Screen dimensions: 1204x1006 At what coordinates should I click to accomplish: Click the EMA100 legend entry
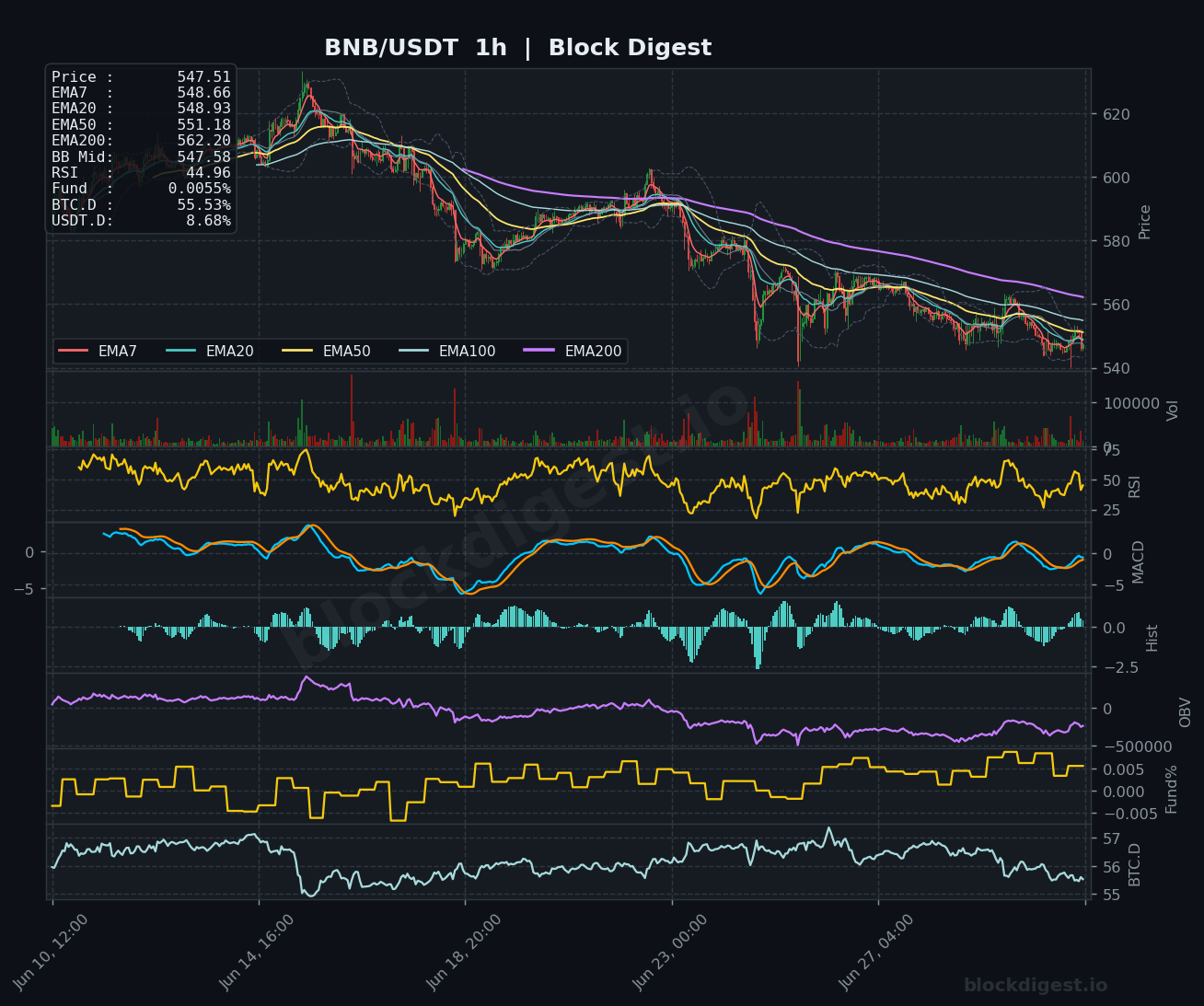pos(447,351)
